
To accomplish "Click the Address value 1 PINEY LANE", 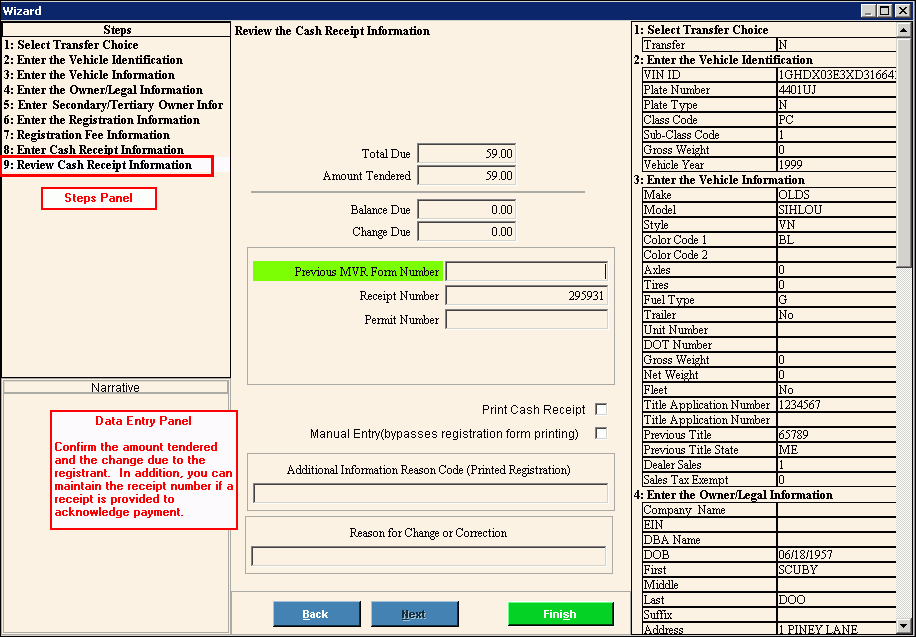I will (x=837, y=629).
